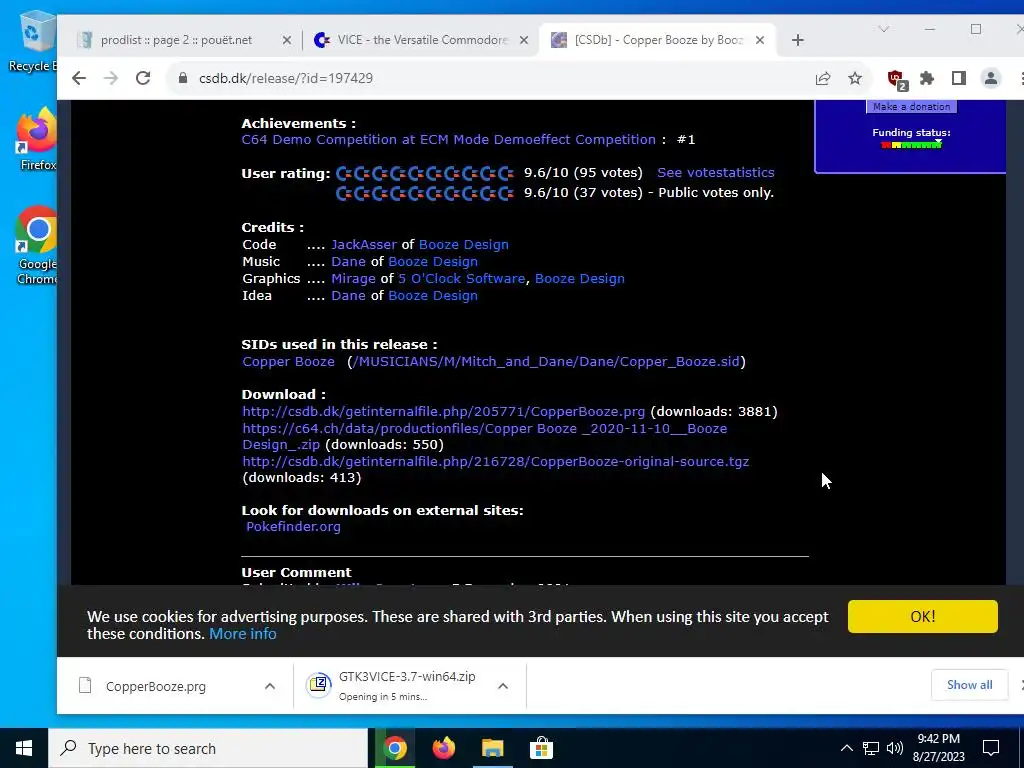Click the browser back arrow
The image size is (1024, 768).
(x=79, y=78)
